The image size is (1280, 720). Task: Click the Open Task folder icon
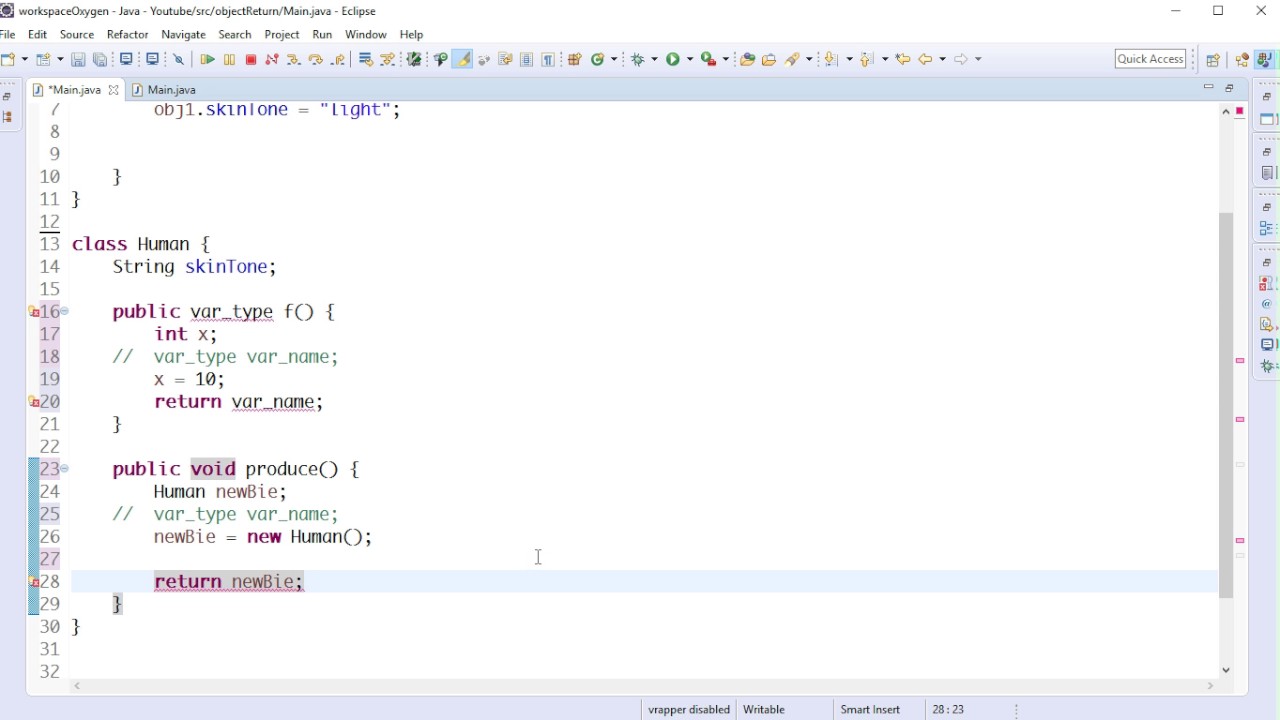[769, 59]
